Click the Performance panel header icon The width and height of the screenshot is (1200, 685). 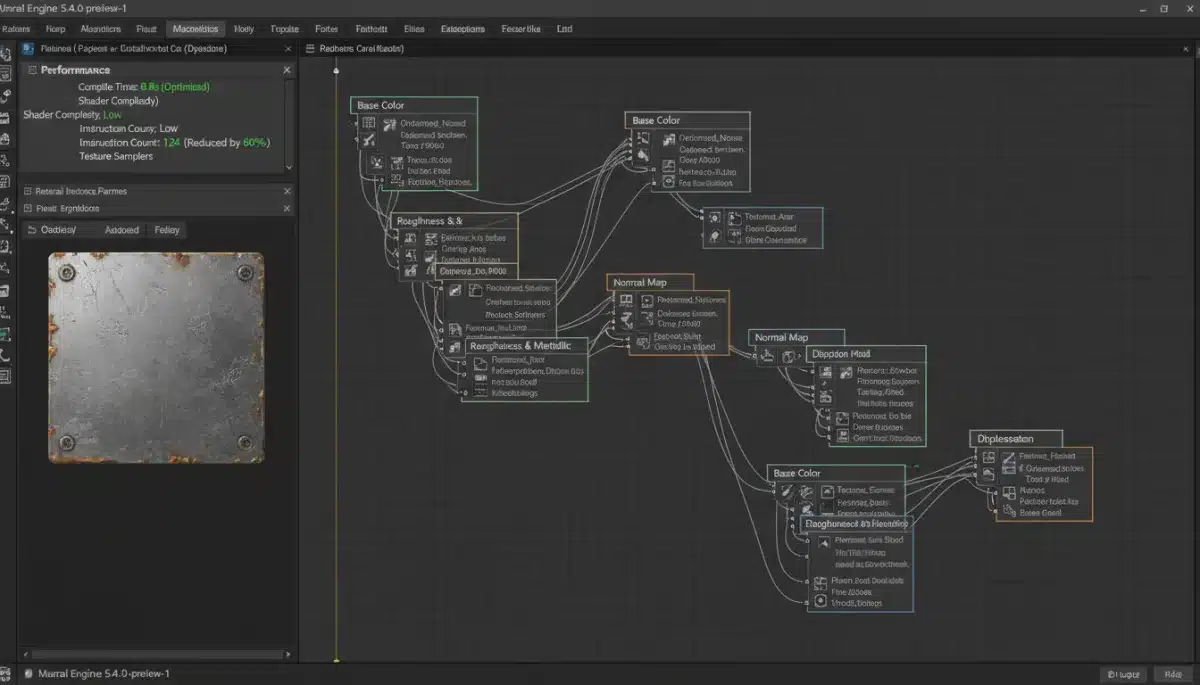tap(33, 70)
